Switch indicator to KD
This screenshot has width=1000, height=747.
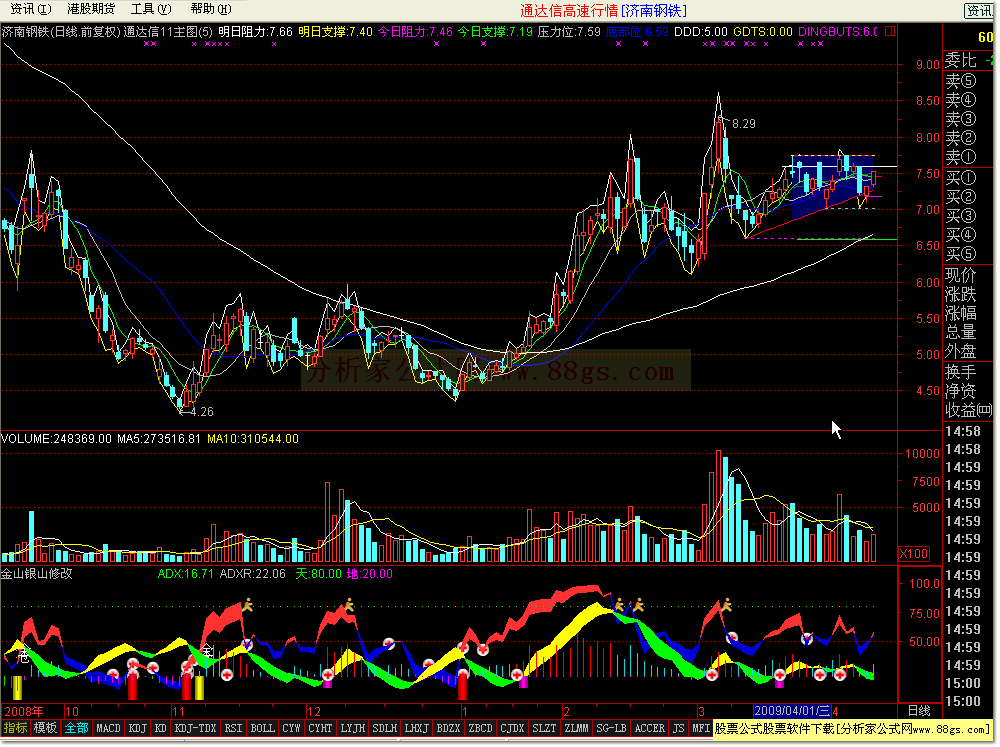[x=161, y=729]
